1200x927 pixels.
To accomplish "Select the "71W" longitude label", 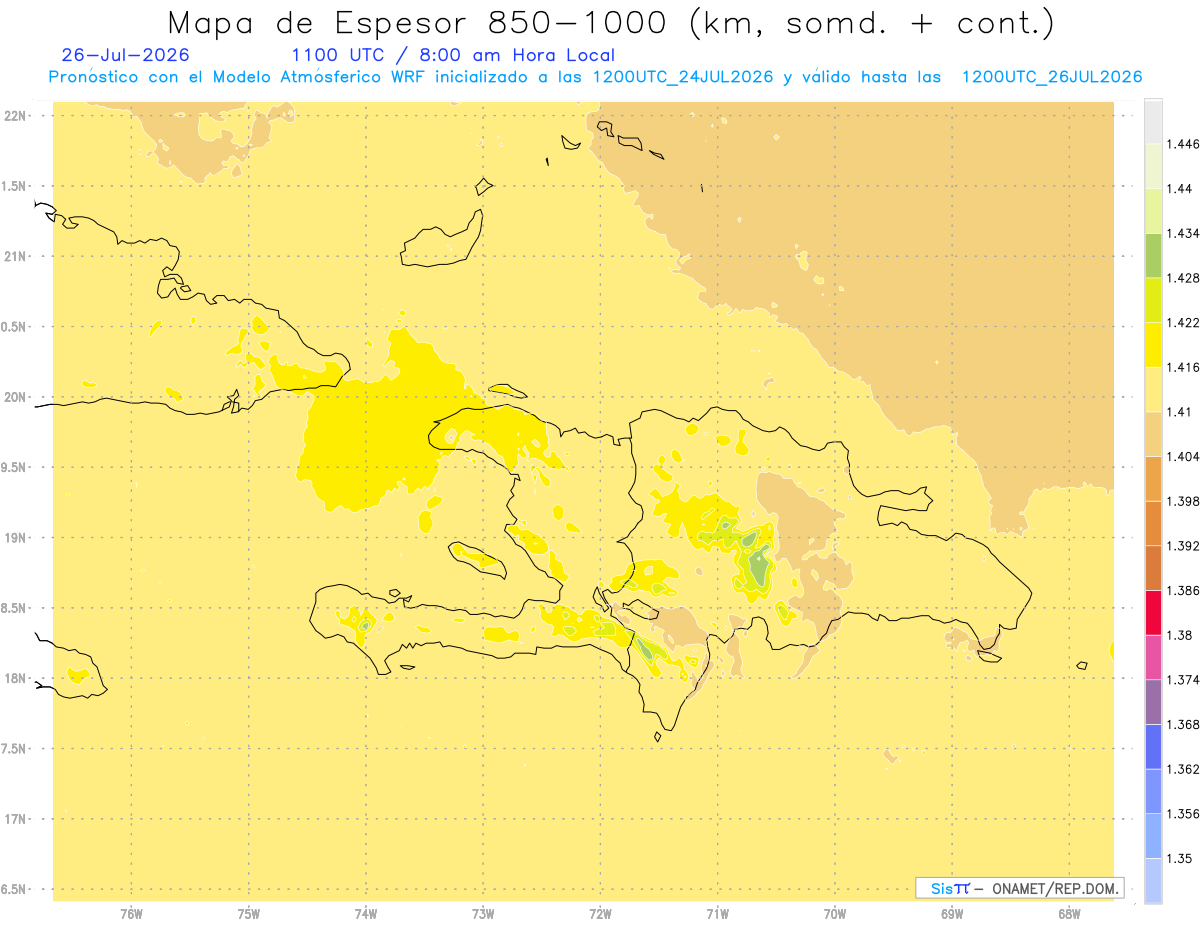I will point(717,914).
